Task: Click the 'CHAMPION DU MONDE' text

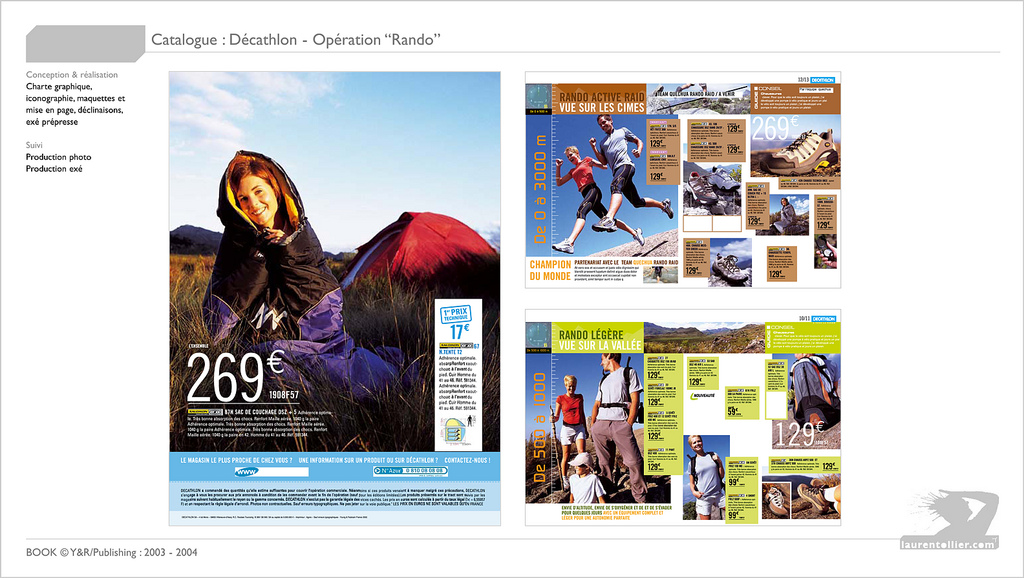Action: pos(550,270)
